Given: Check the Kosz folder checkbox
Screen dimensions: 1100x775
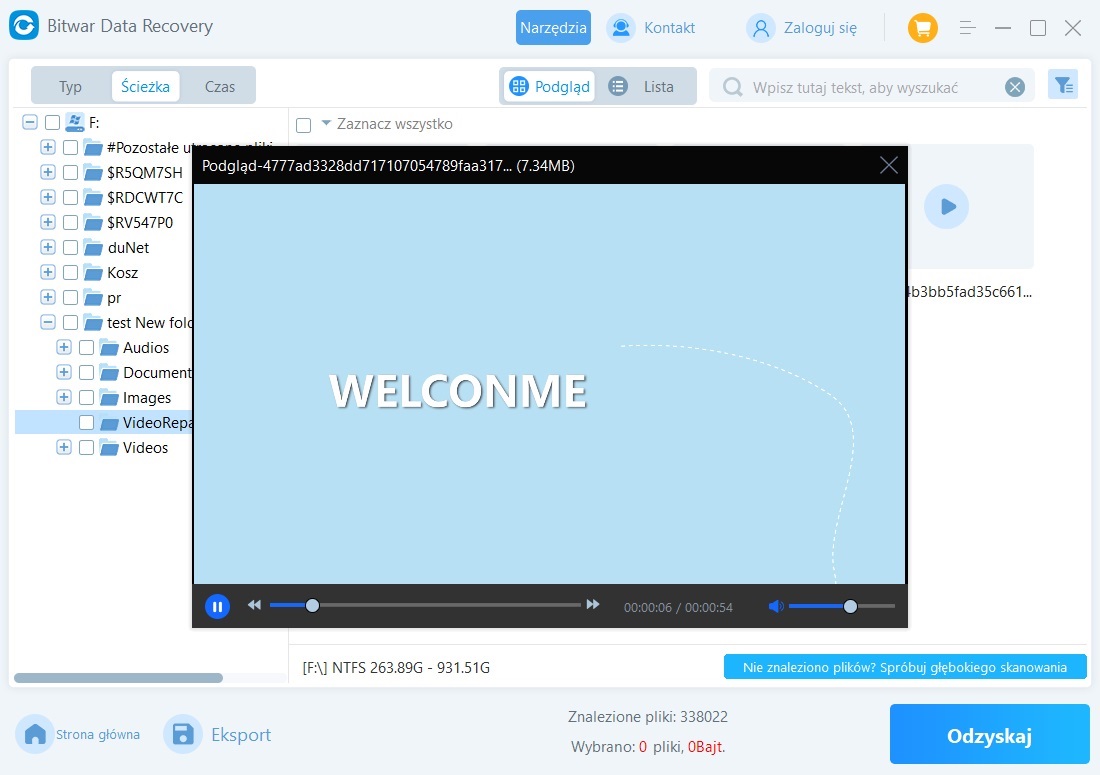Looking at the screenshot, I should tap(70, 273).
